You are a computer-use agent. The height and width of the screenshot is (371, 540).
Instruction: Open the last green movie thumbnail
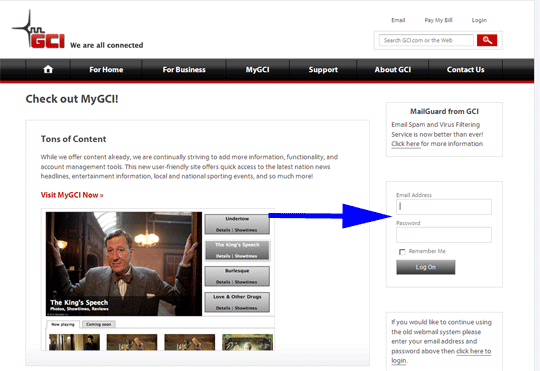pos(248,342)
